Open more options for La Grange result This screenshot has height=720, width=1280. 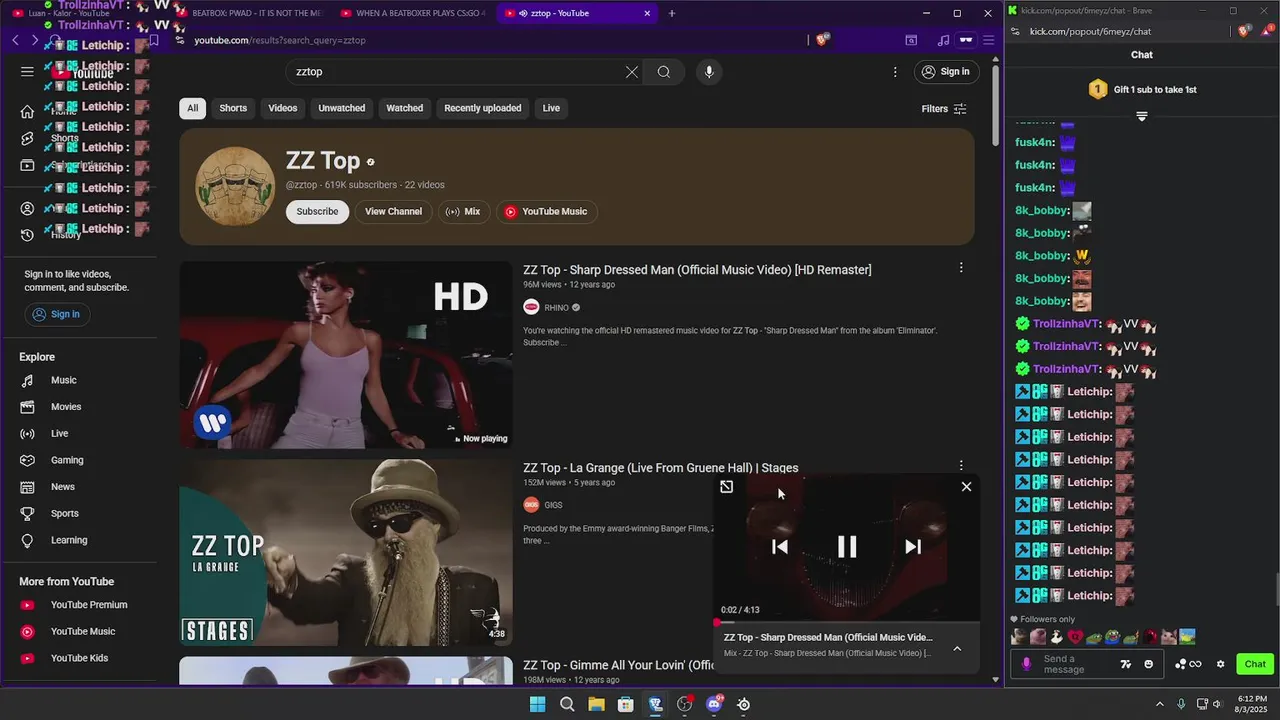961,466
